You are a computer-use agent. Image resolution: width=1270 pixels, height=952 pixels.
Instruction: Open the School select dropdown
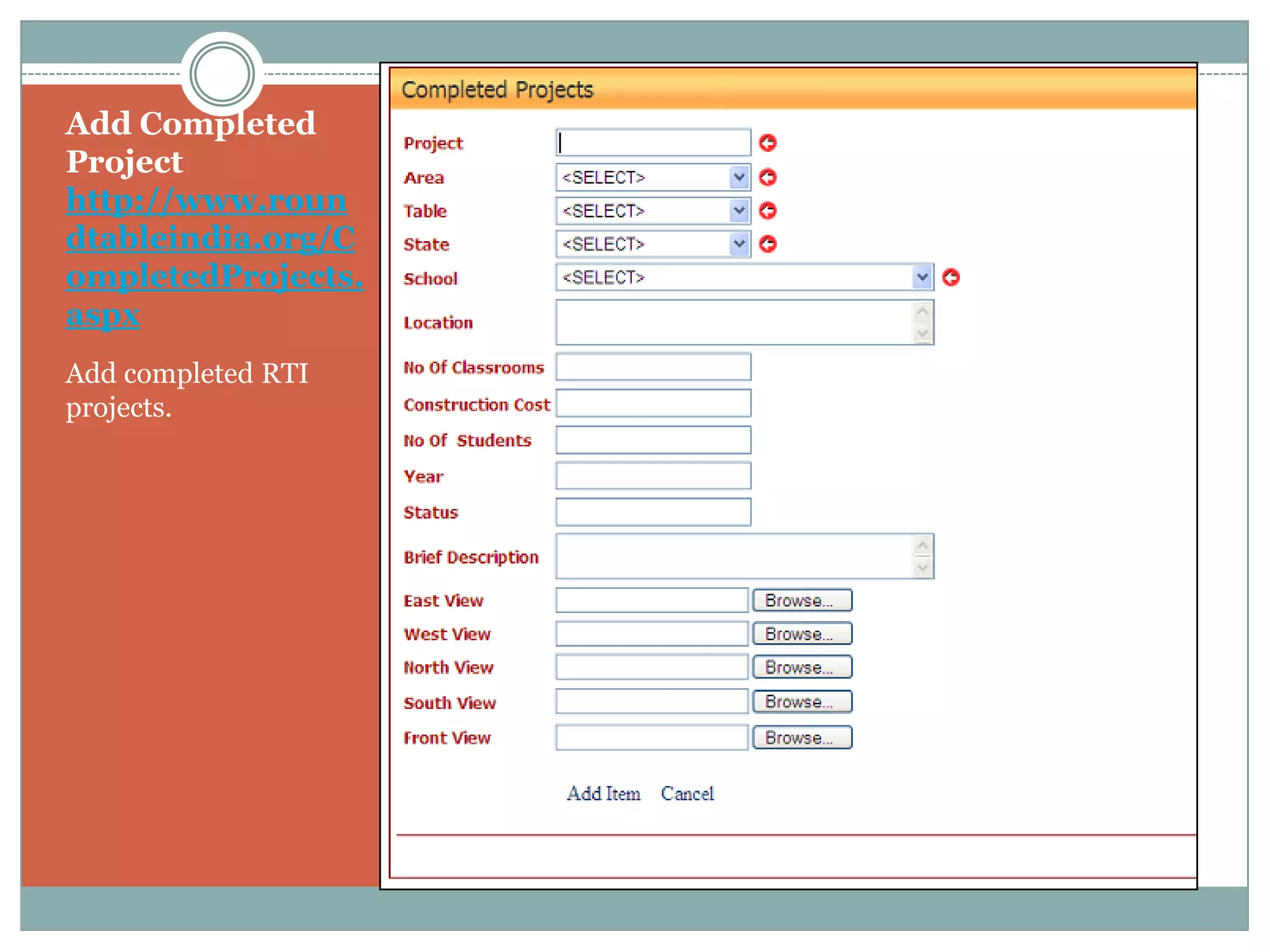coord(745,277)
